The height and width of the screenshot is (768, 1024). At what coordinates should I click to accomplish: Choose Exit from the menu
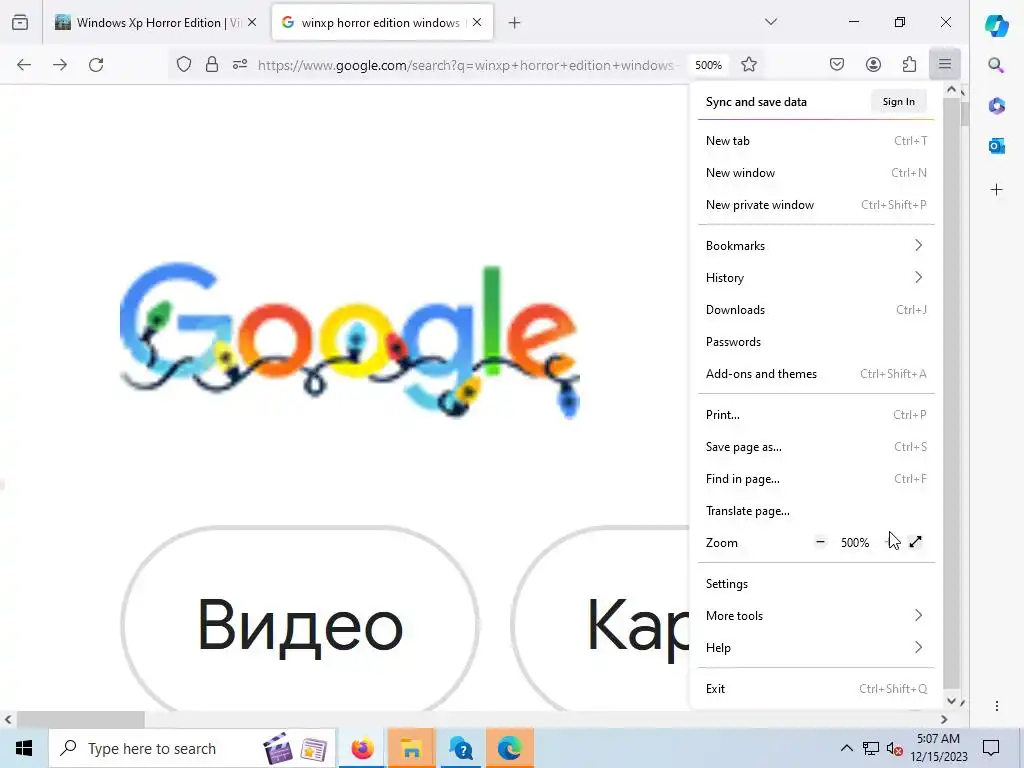[x=816, y=689]
